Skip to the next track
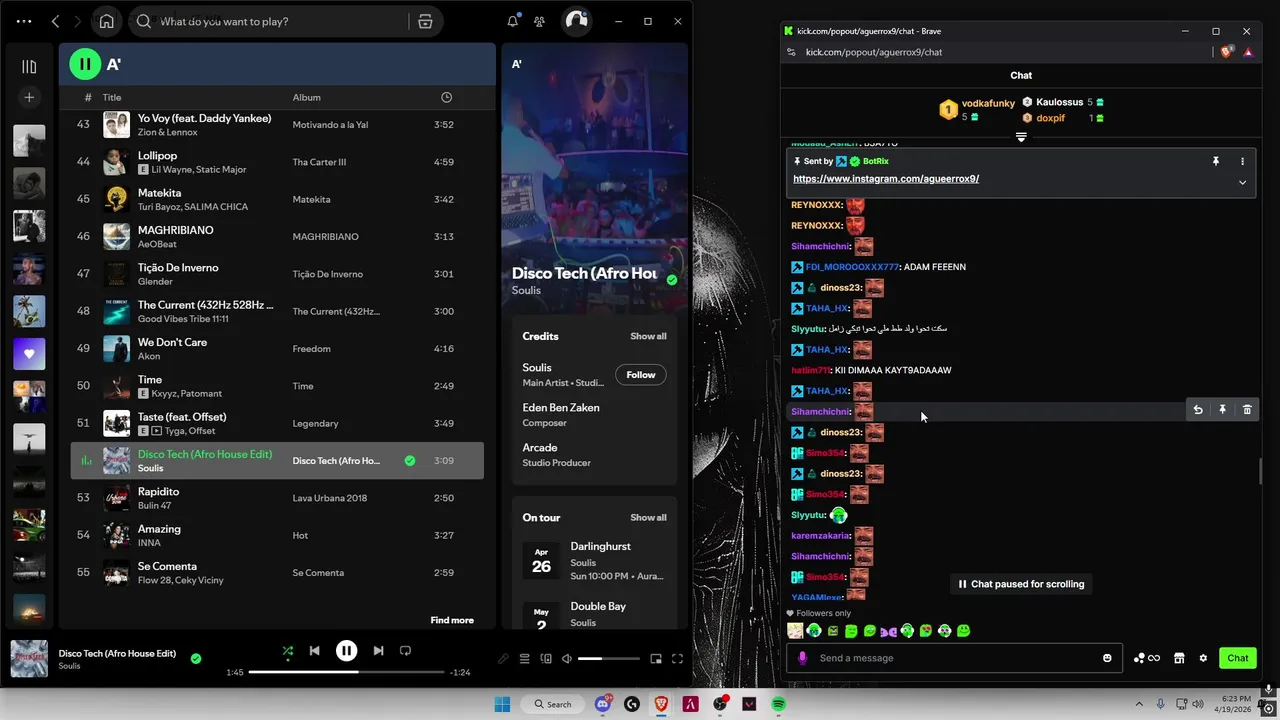Screen dimensions: 1280x720 click(x=378, y=651)
